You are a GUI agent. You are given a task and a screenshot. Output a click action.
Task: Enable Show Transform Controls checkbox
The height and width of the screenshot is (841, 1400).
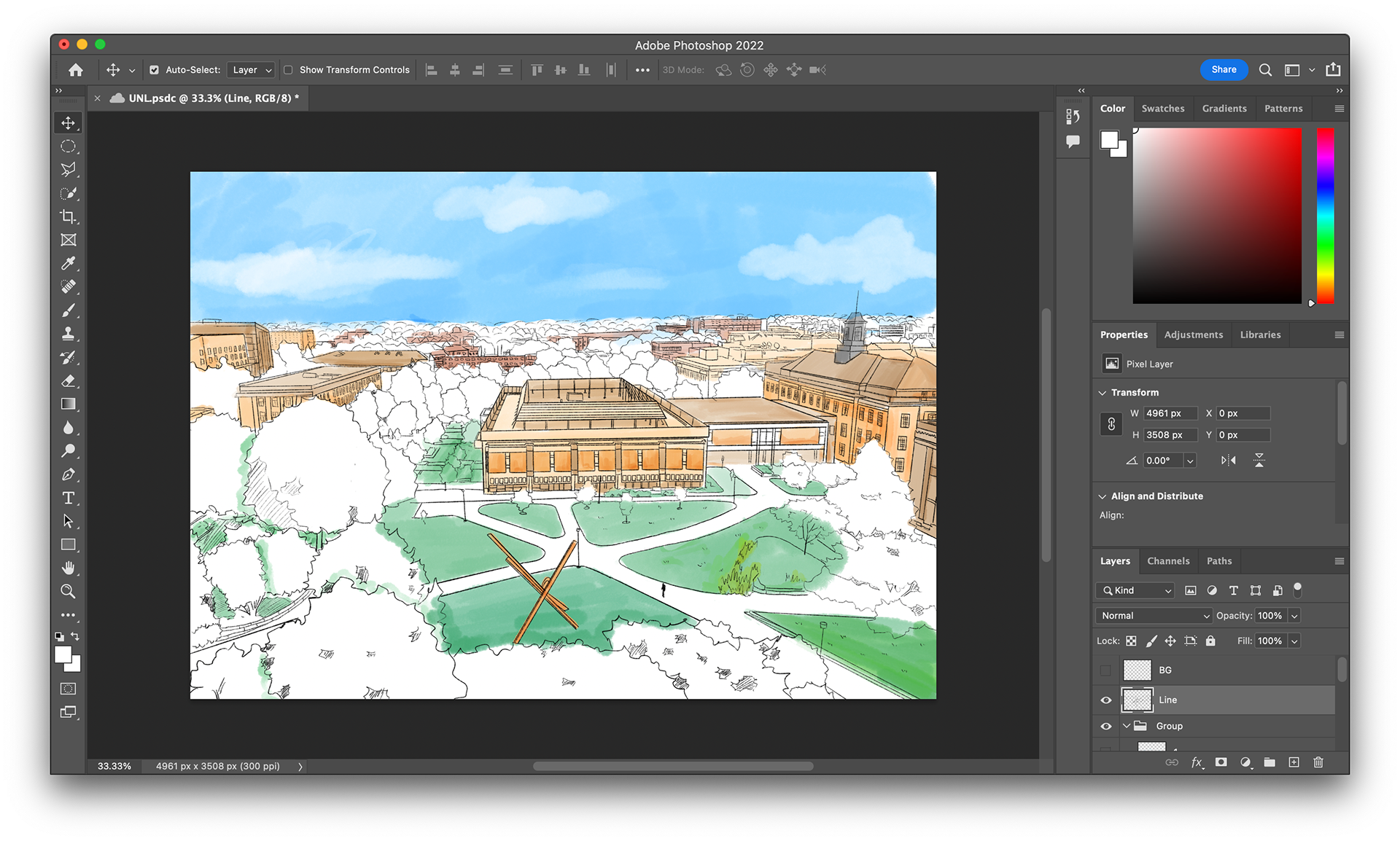tap(289, 70)
